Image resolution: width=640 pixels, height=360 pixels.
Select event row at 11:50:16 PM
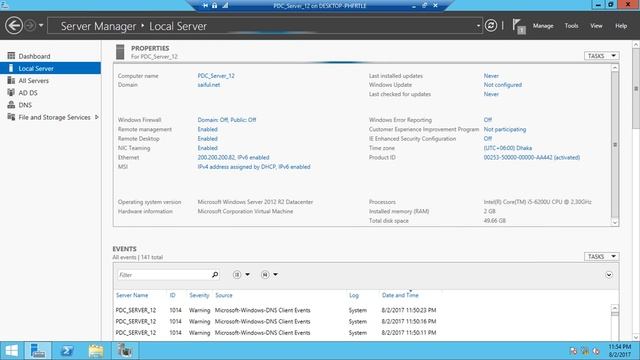[x=362, y=322]
